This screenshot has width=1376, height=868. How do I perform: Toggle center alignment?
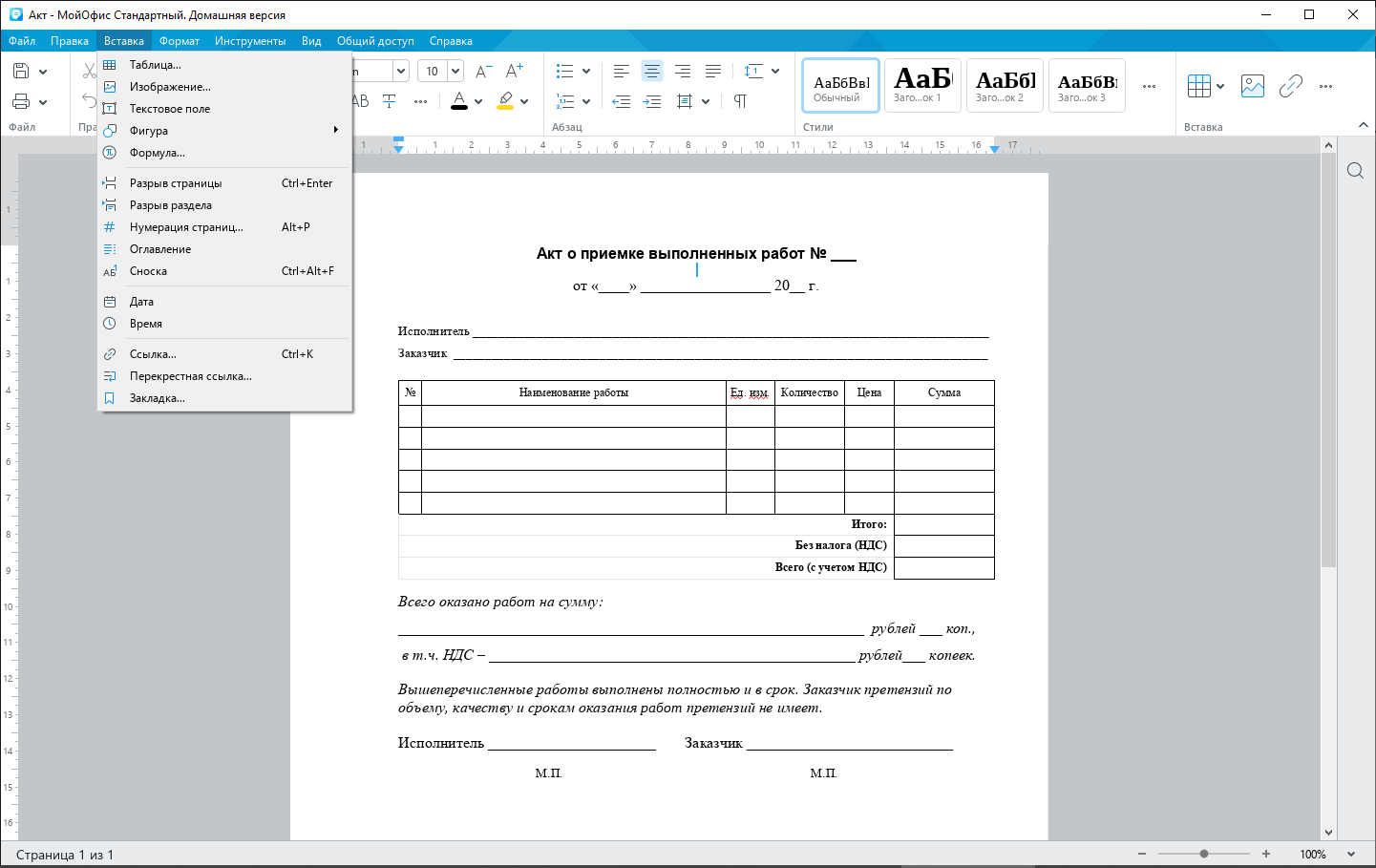click(x=652, y=71)
